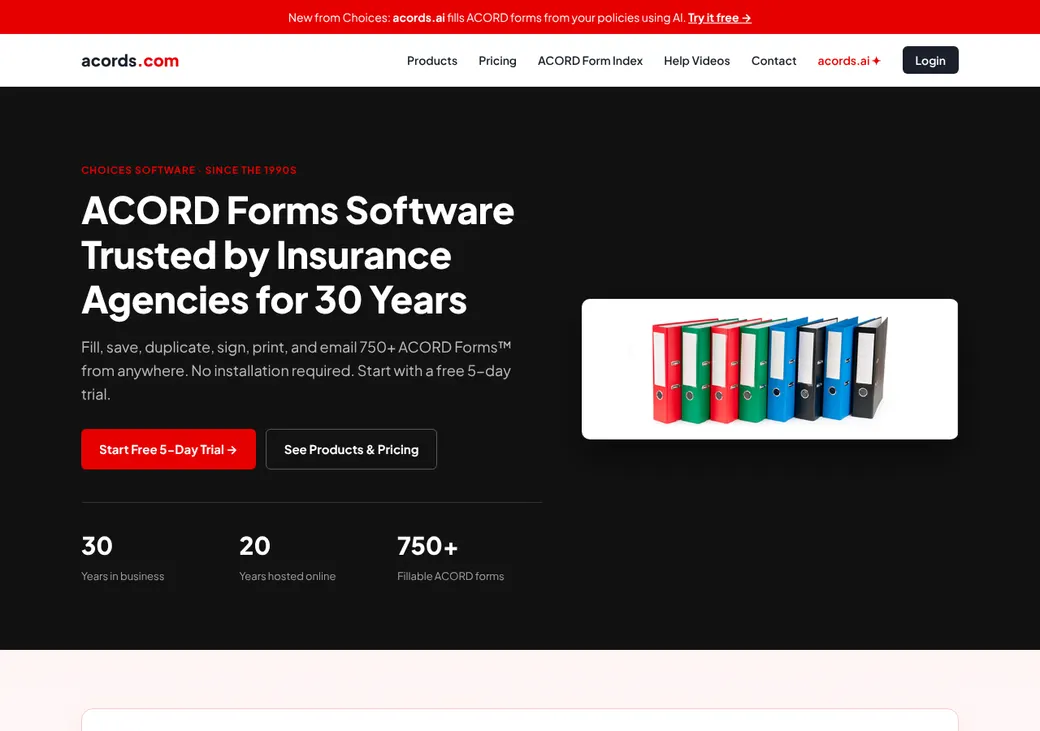
Task: Start Free 5-Day Trial button
Action: (x=168, y=449)
